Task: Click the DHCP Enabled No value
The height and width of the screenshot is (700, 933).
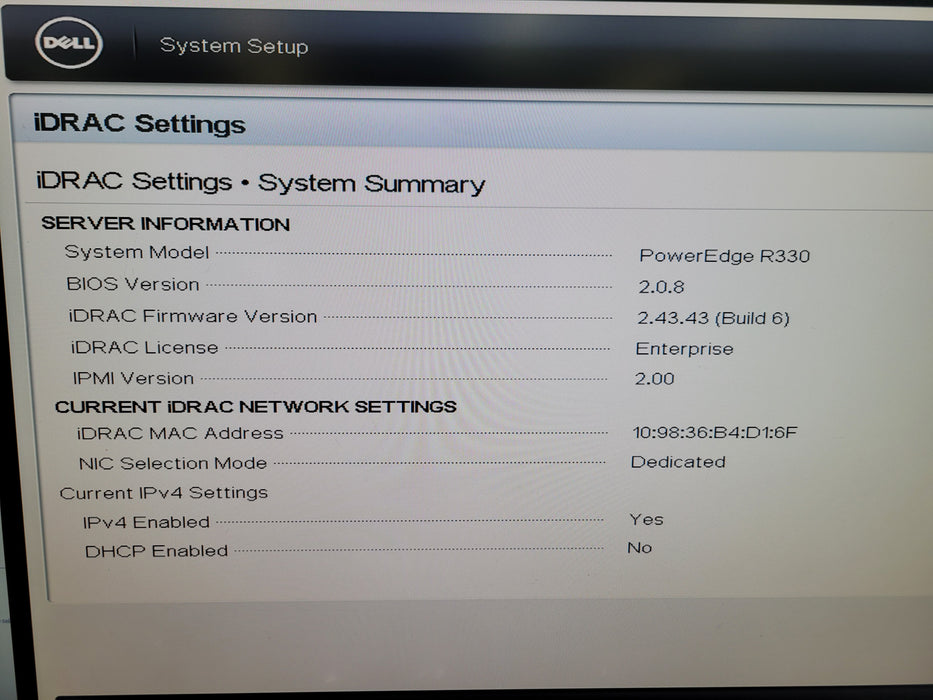Action: (639, 548)
